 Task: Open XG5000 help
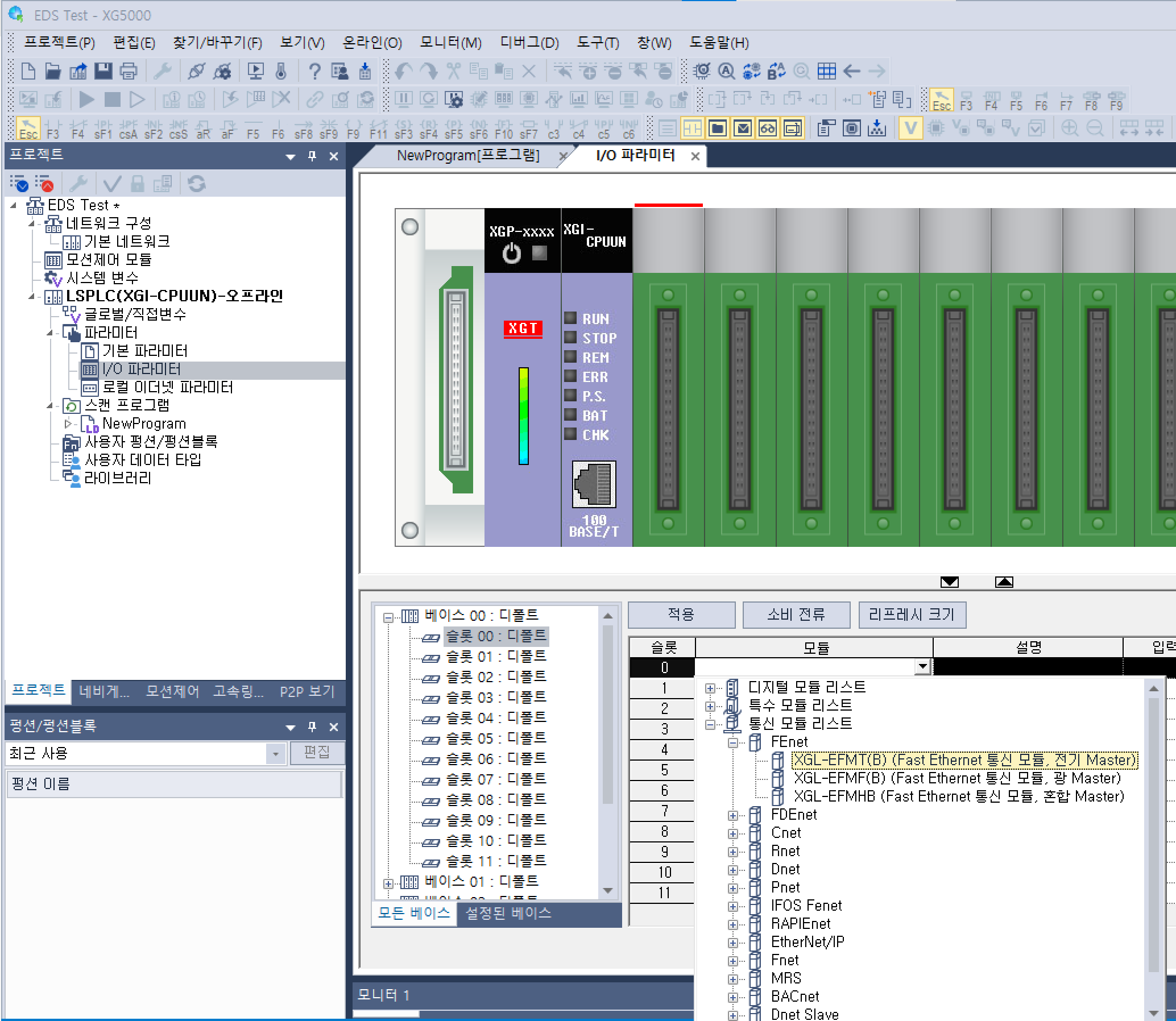coord(314,70)
